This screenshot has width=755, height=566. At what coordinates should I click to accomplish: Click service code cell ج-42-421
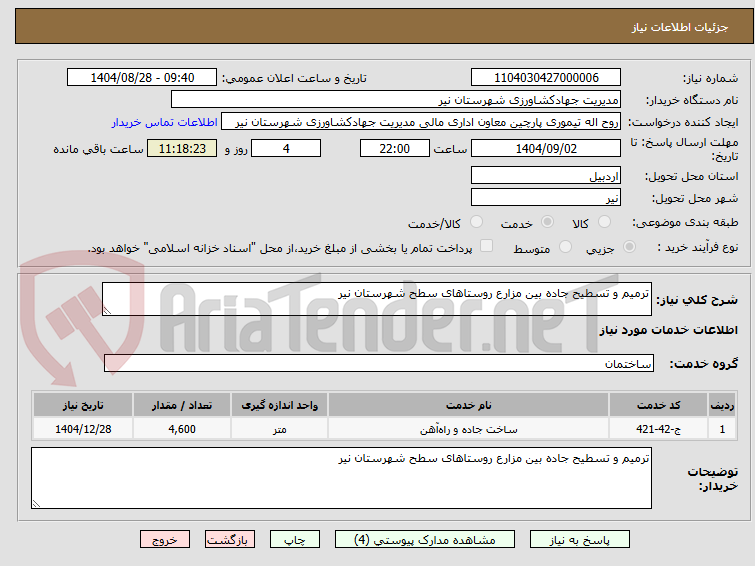658,429
